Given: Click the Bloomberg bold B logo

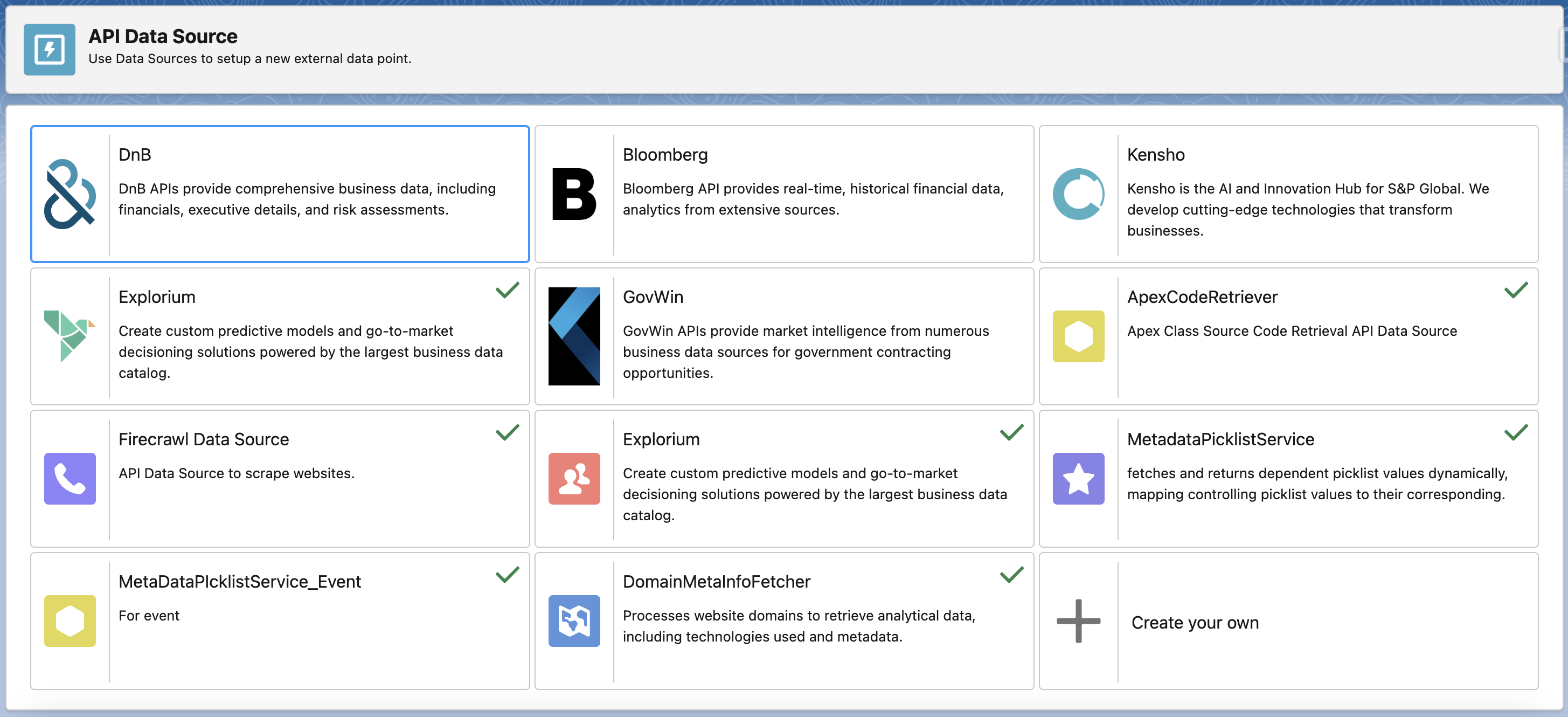Looking at the screenshot, I should 573,194.
